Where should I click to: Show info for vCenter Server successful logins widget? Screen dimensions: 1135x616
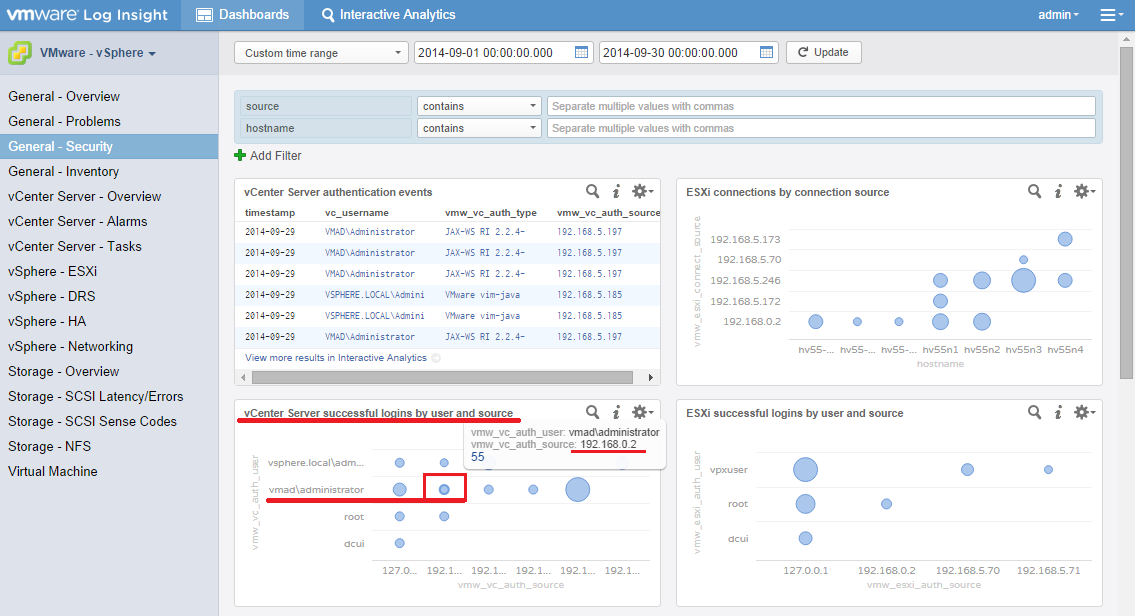[x=616, y=412]
